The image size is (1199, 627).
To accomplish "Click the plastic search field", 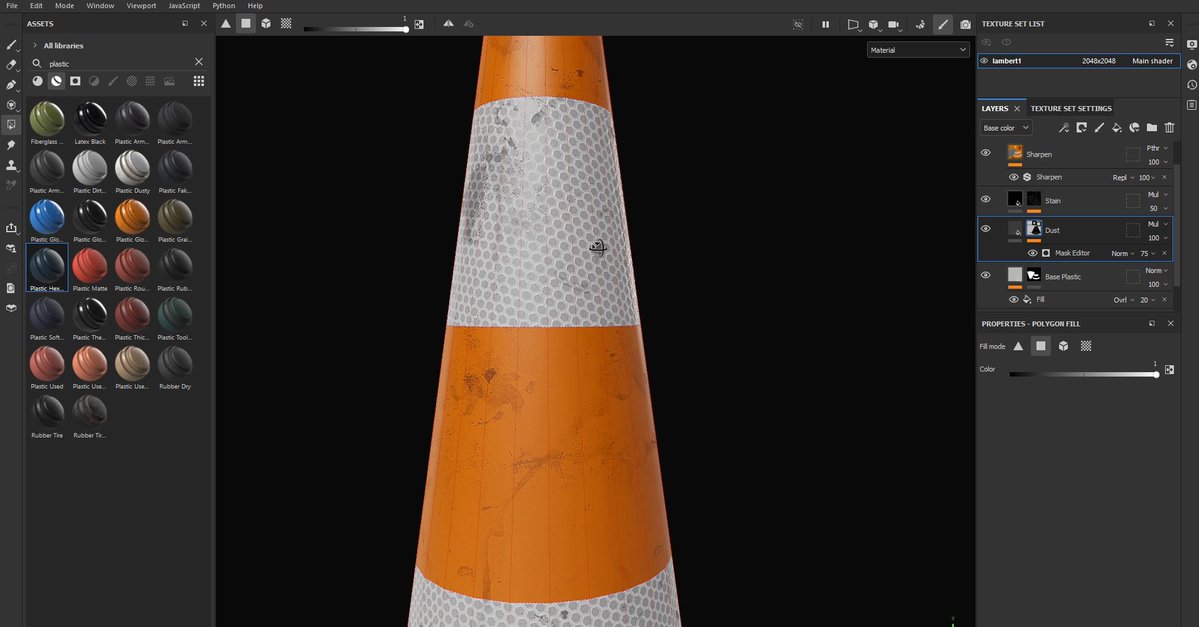I will [119, 63].
